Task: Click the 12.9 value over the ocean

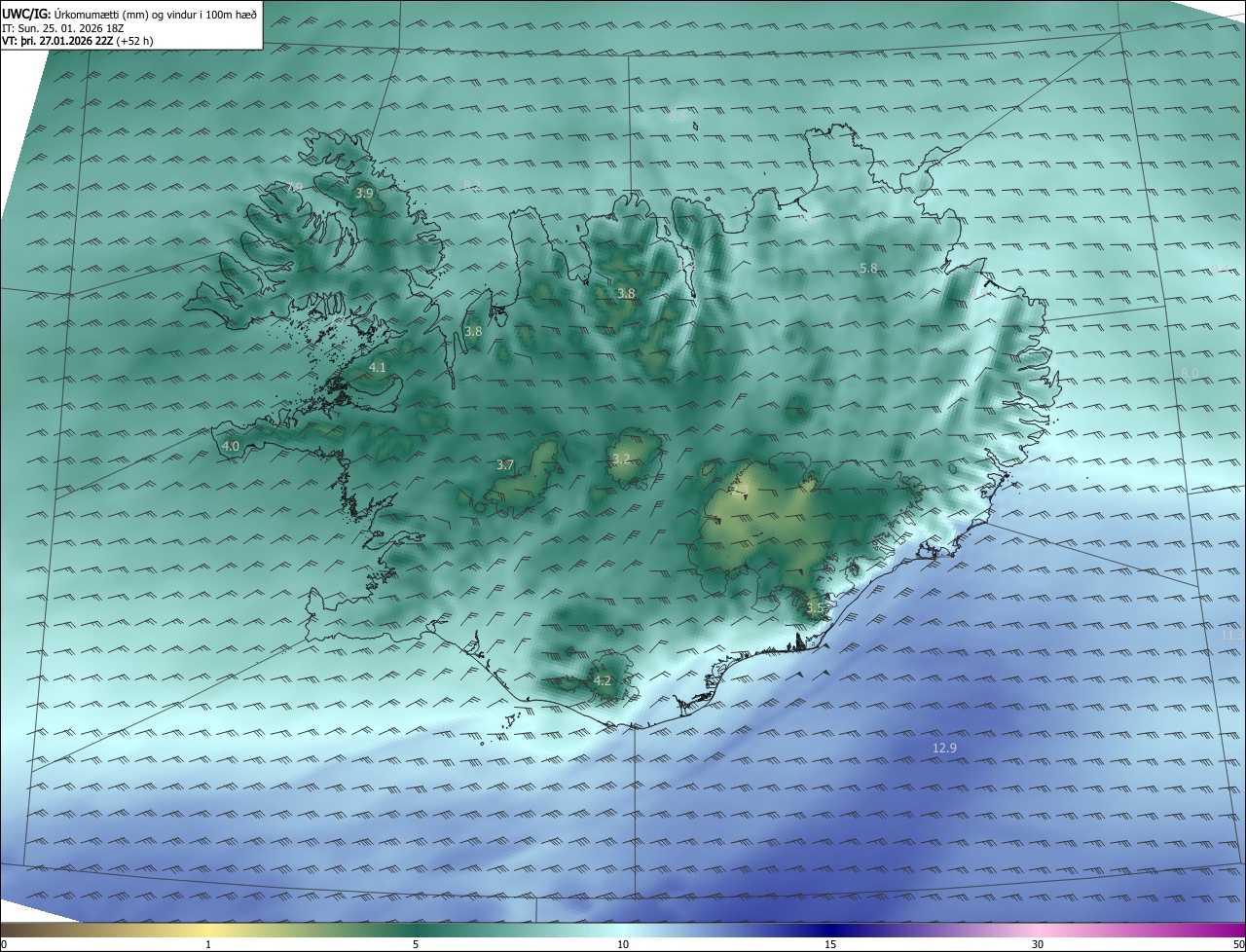Action: (945, 748)
